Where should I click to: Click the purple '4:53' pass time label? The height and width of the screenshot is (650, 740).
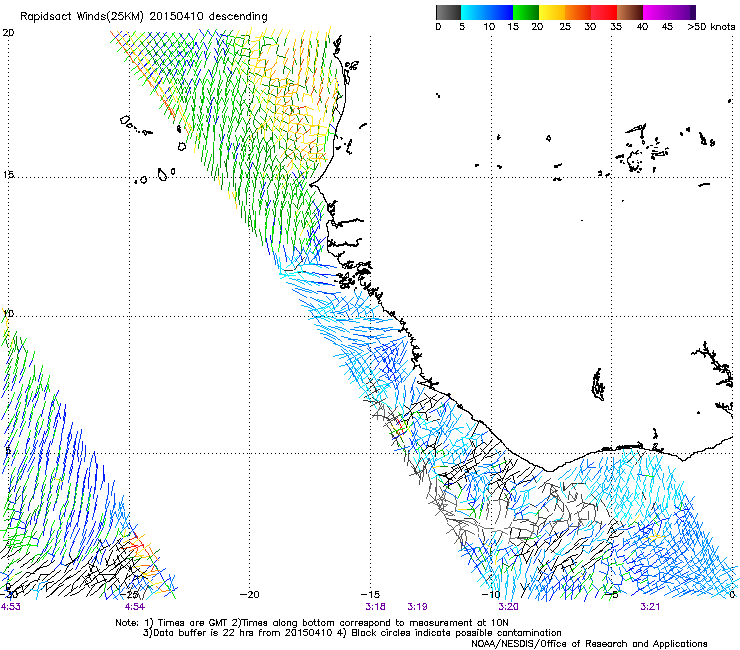[x=10, y=607]
